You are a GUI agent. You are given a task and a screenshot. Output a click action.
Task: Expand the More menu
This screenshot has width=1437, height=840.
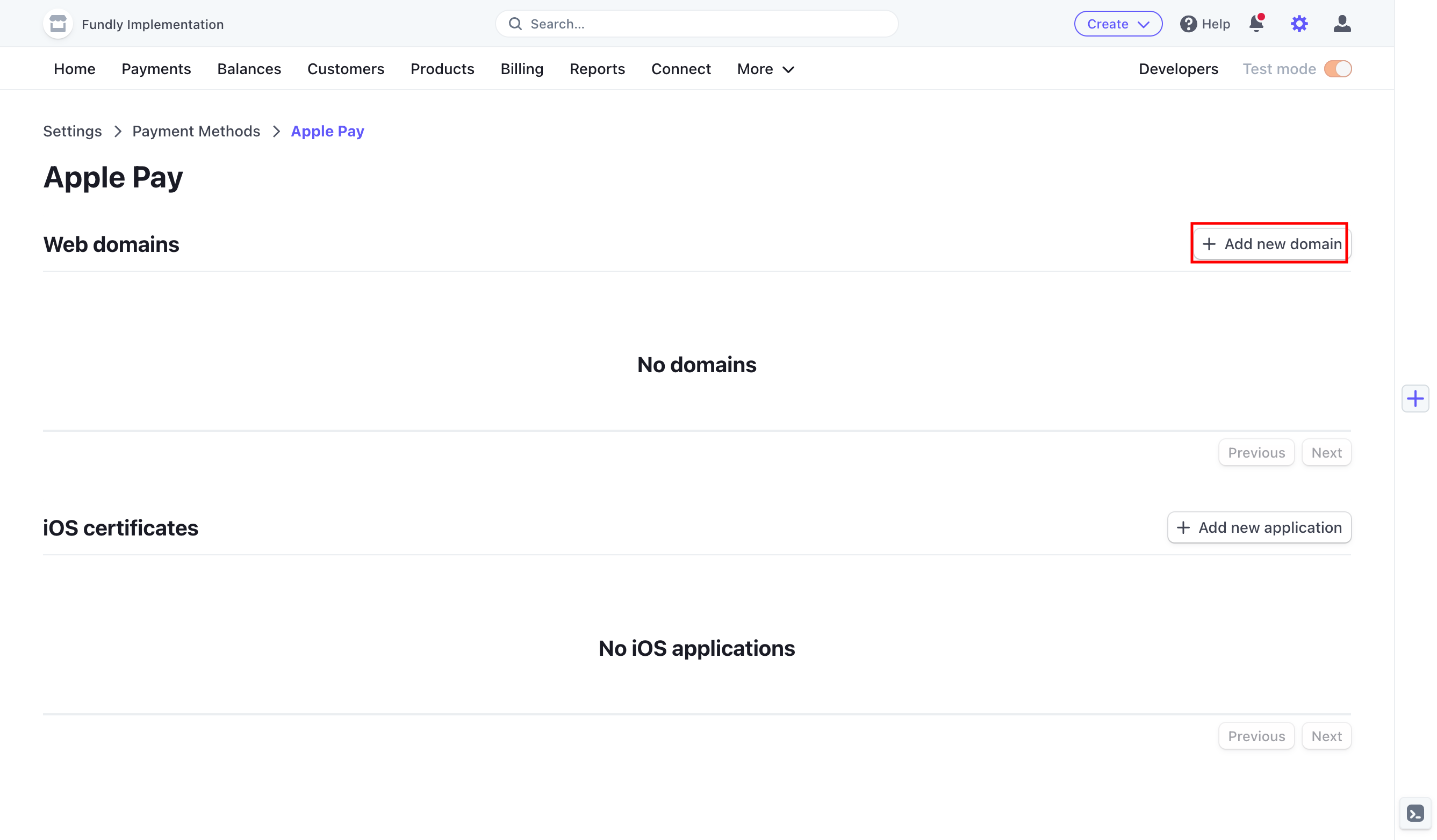(765, 69)
